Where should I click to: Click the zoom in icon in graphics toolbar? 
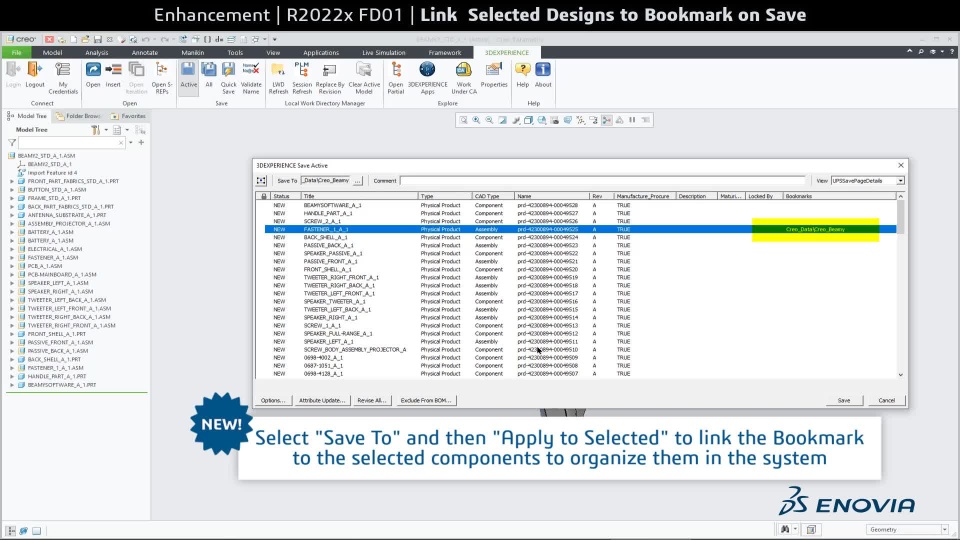point(476,120)
